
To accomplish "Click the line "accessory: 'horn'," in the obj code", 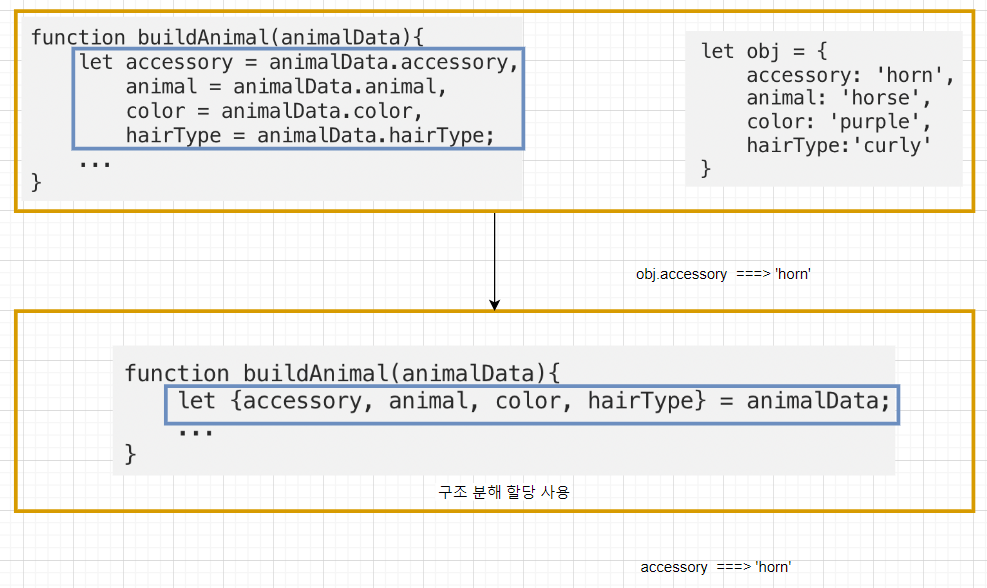I will click(x=850, y=75).
